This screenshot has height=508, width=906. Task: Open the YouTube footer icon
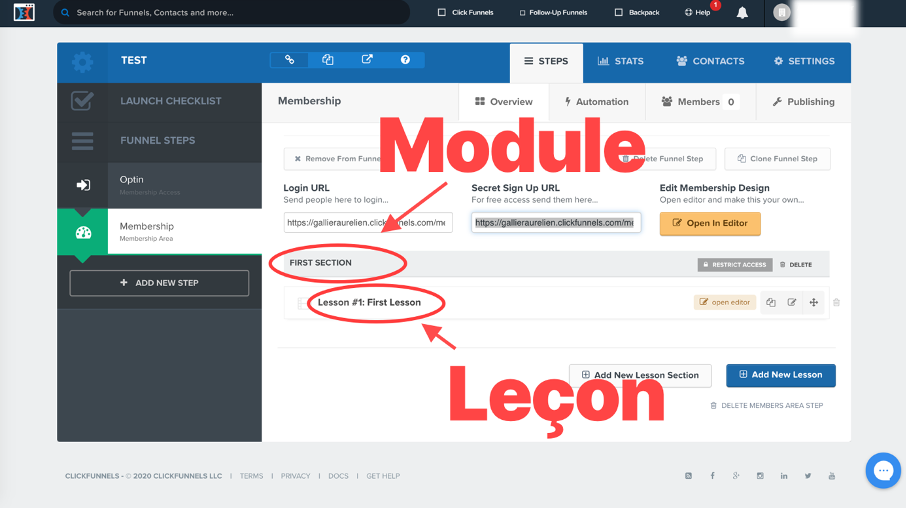click(831, 476)
